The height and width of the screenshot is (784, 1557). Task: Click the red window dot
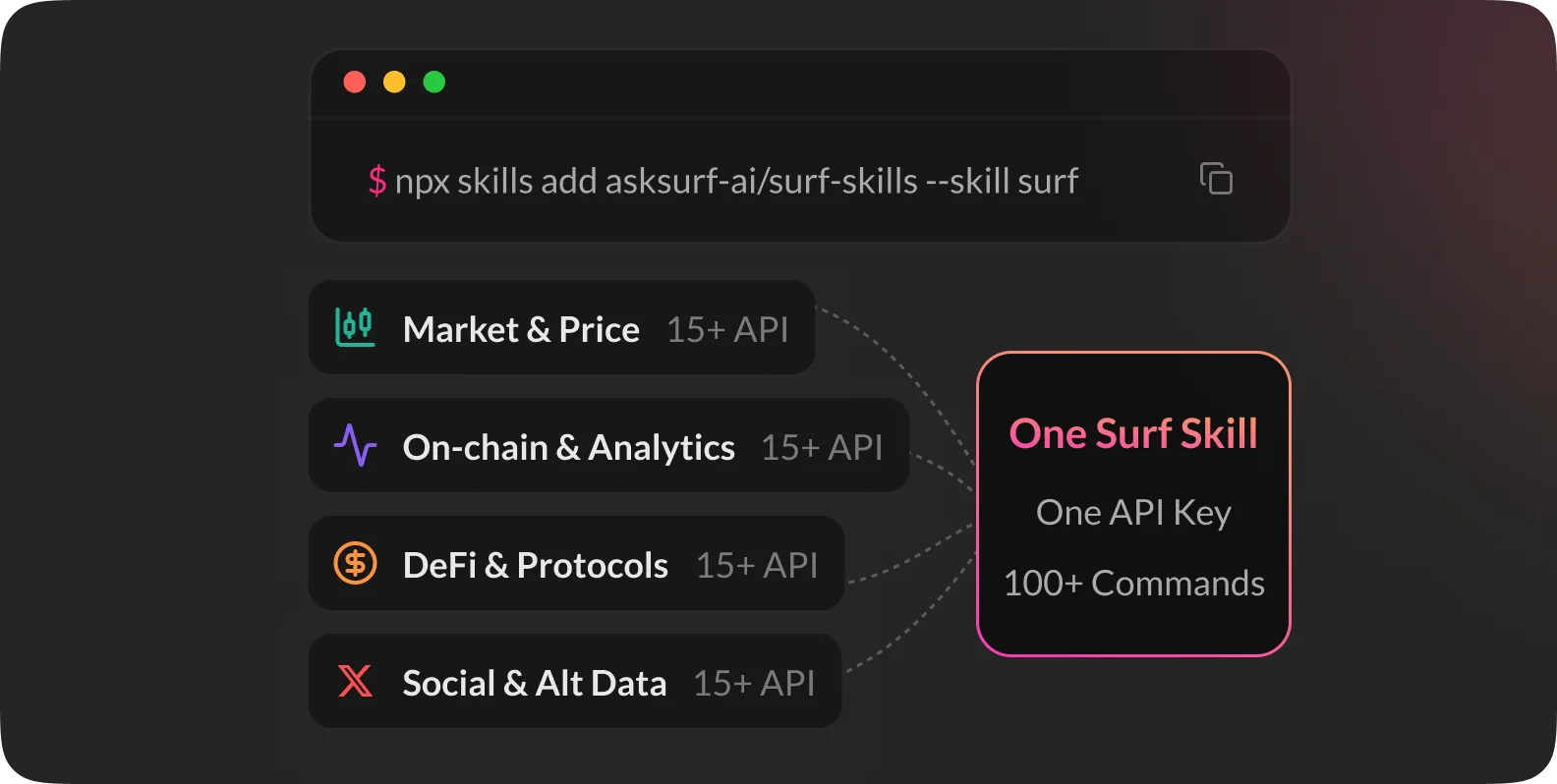point(355,82)
